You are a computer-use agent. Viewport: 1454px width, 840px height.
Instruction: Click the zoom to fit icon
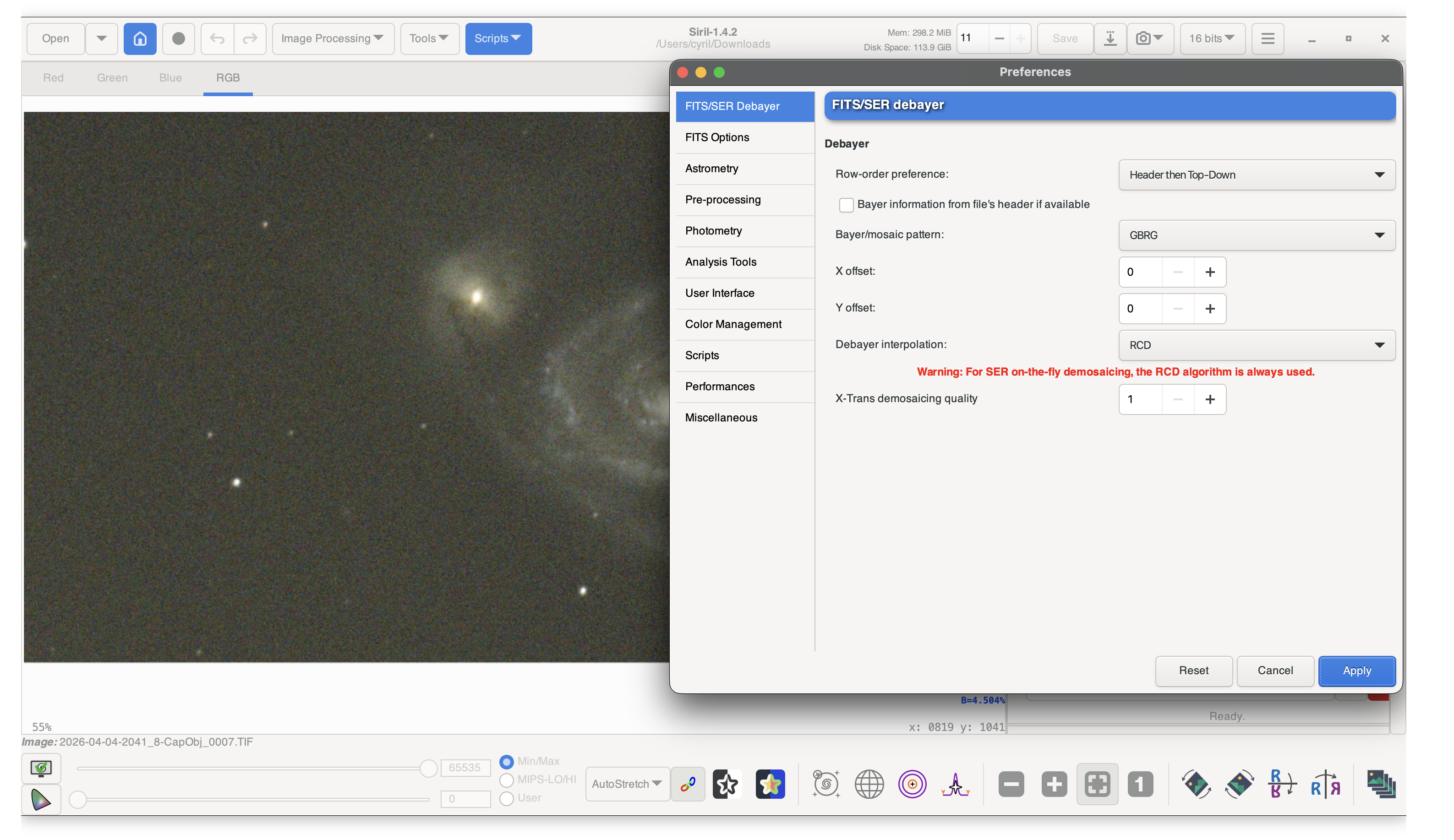[1097, 784]
